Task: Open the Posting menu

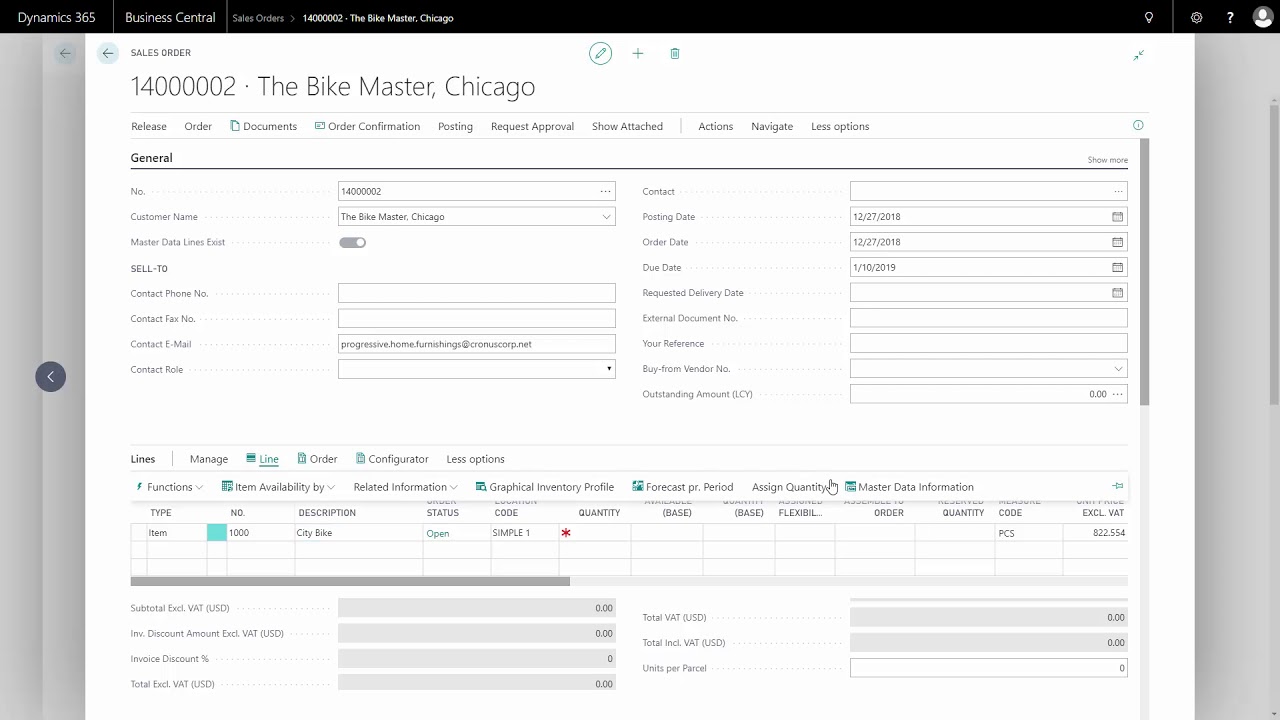Action: [x=455, y=126]
